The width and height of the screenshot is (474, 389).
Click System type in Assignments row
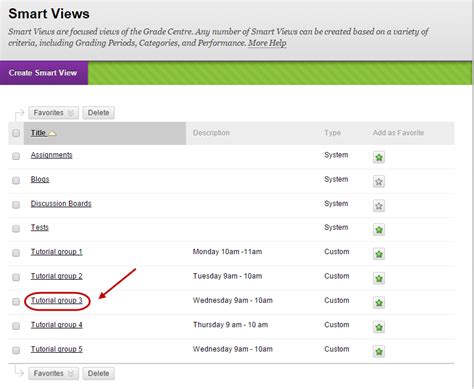point(336,155)
